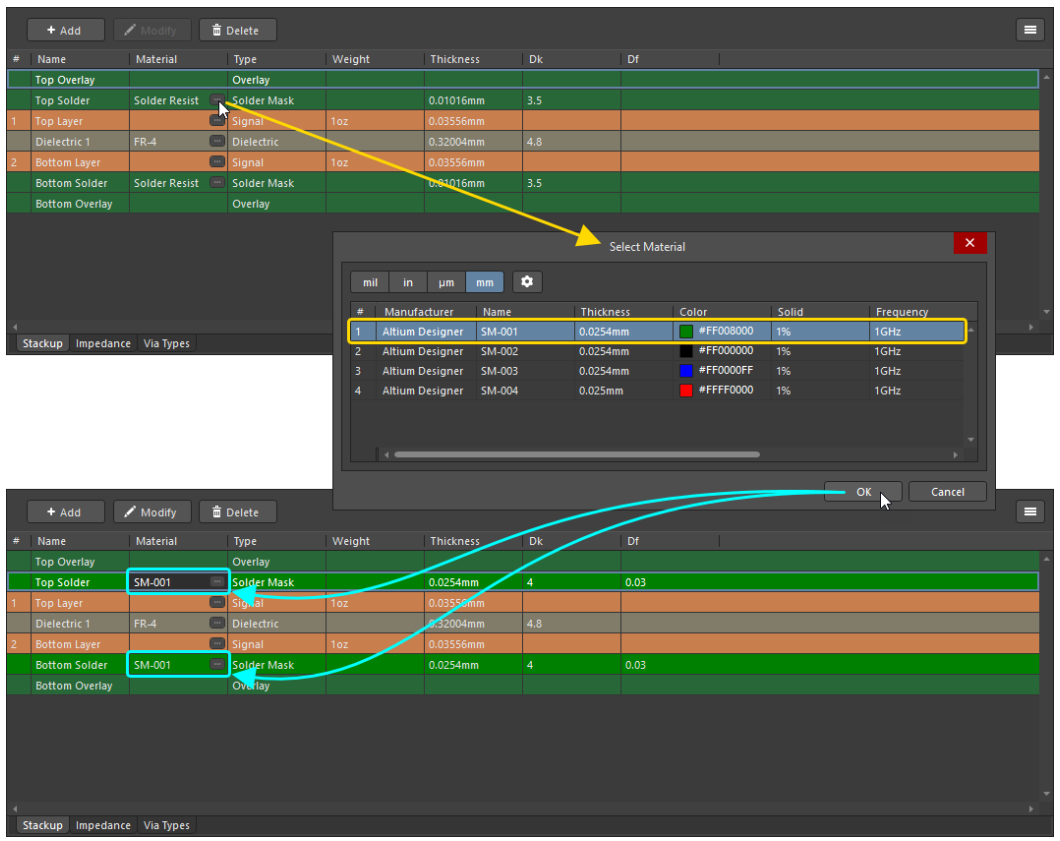The height and width of the screenshot is (841, 1060).
Task: Select the mm unit toggle
Action: 485,283
